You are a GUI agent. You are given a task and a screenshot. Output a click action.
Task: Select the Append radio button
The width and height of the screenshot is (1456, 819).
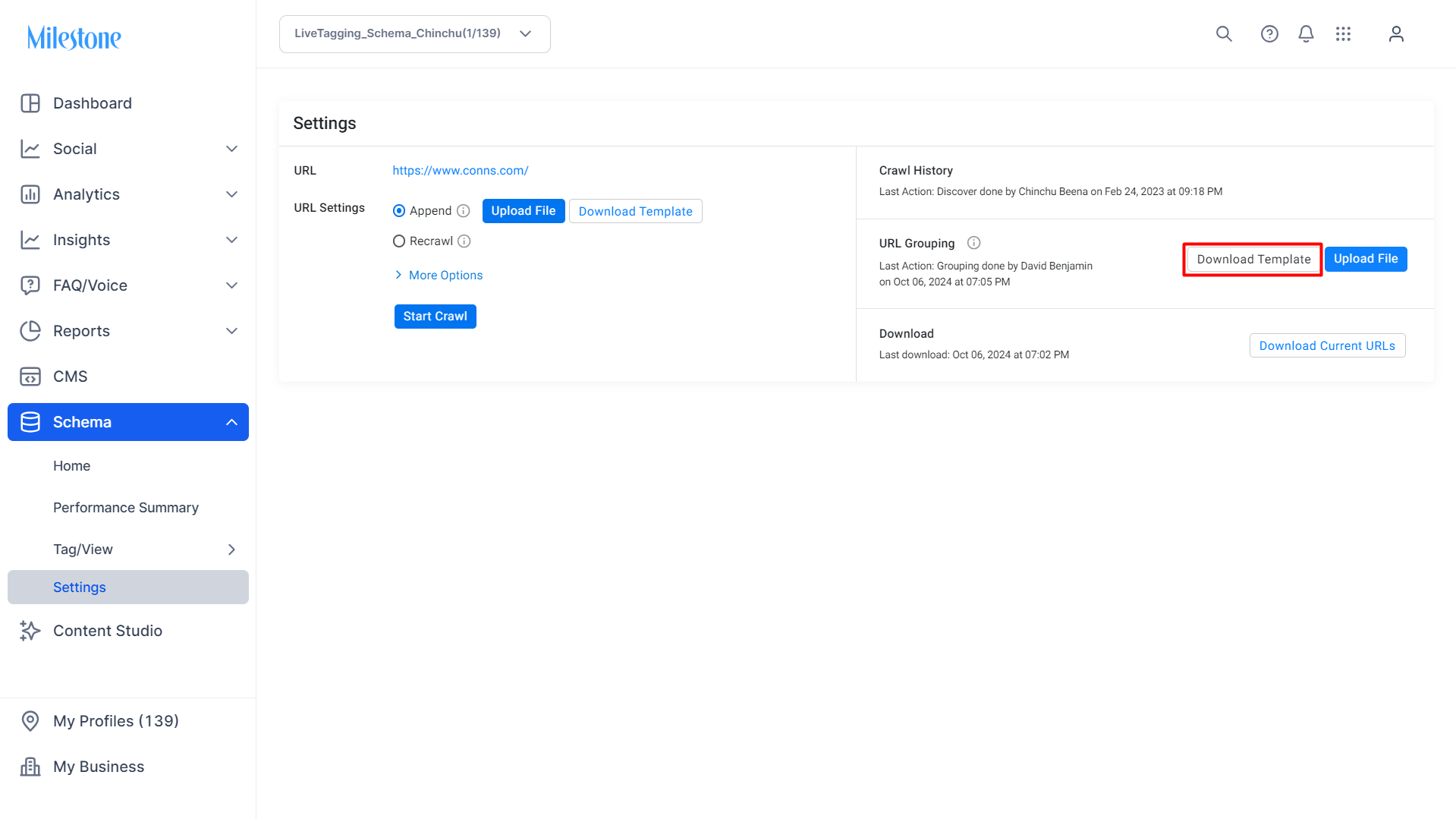[399, 211]
